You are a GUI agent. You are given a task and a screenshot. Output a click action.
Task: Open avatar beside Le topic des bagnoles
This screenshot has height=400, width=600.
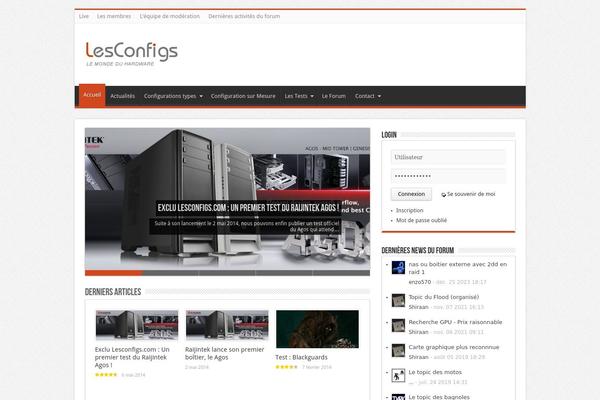tap(398, 397)
